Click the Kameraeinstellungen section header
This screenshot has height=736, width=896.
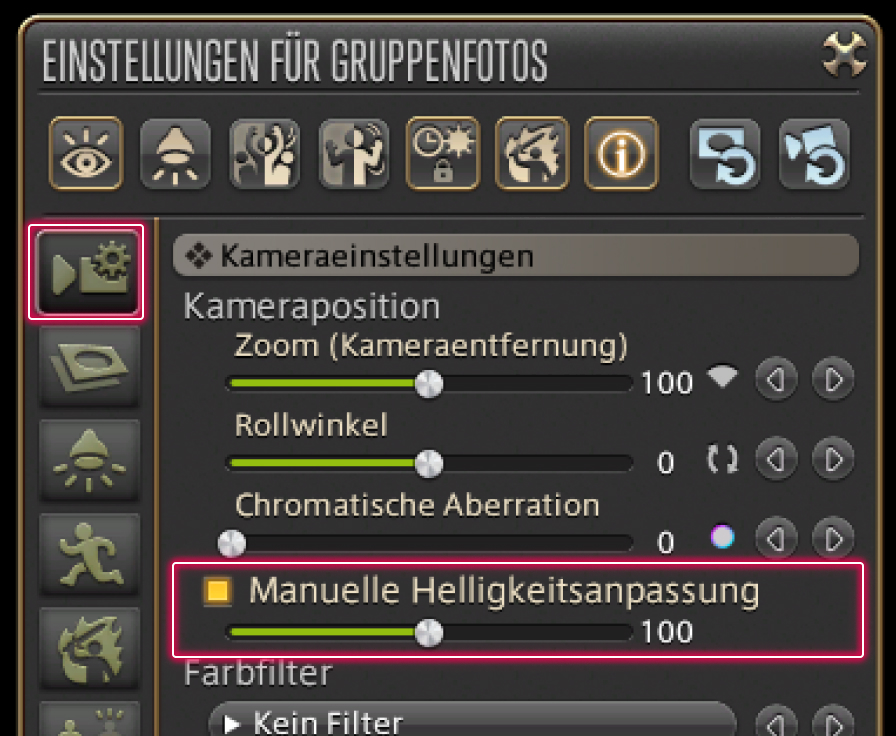(515, 255)
